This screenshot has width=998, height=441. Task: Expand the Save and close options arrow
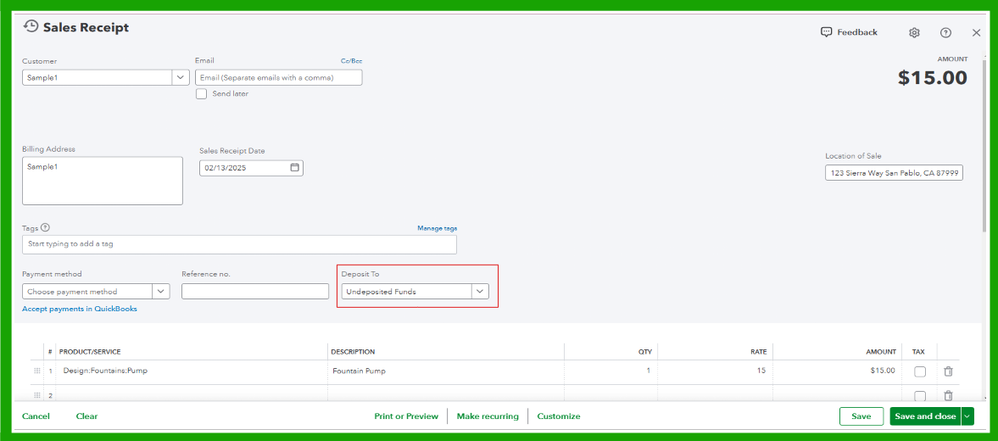coord(967,416)
